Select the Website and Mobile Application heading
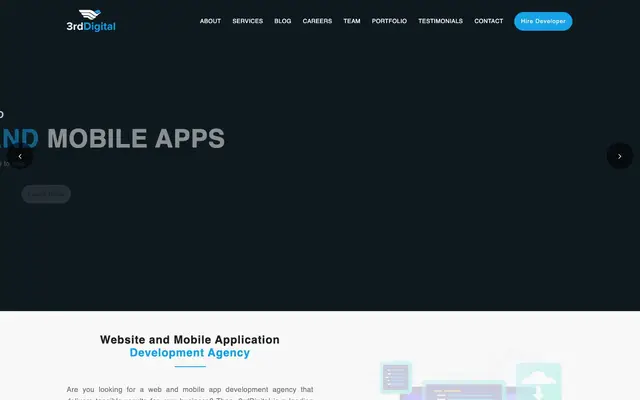 [x=190, y=340]
